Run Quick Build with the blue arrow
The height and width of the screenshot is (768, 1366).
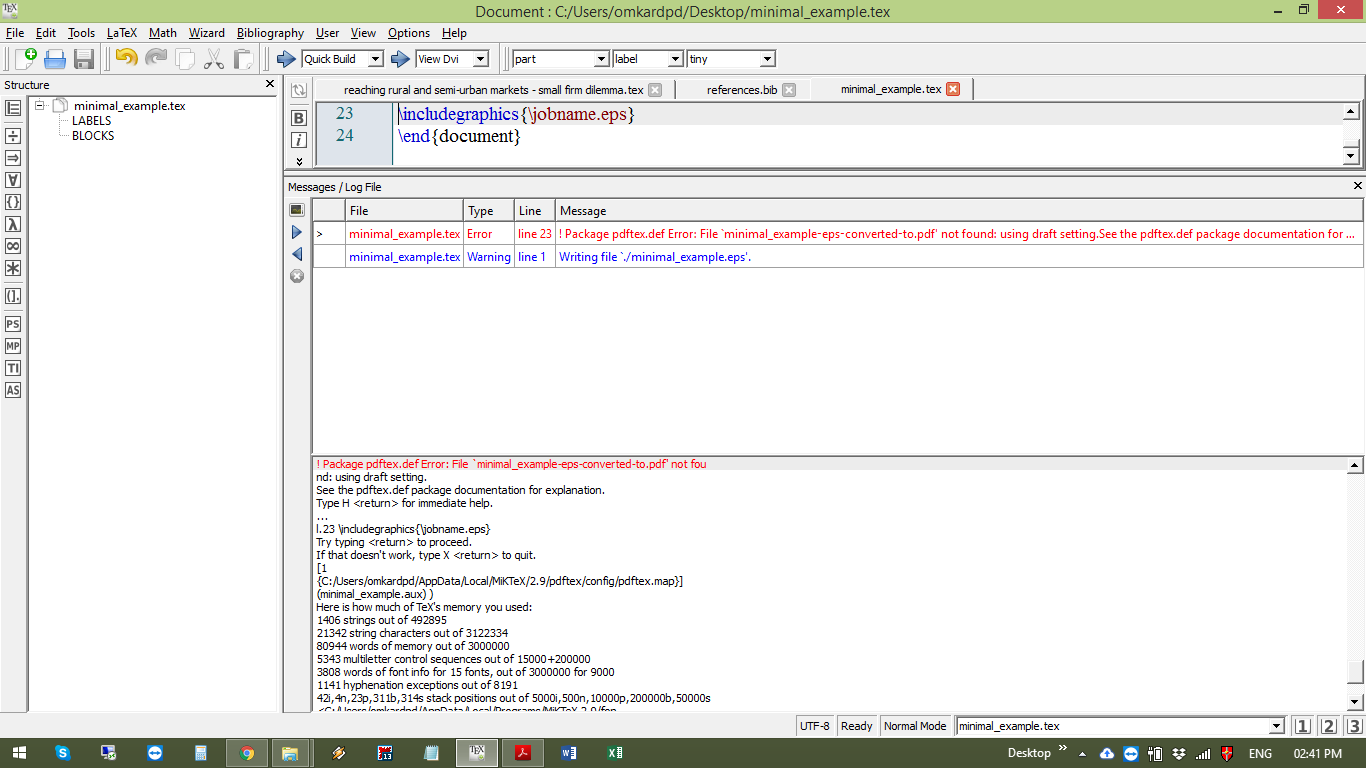coord(286,59)
